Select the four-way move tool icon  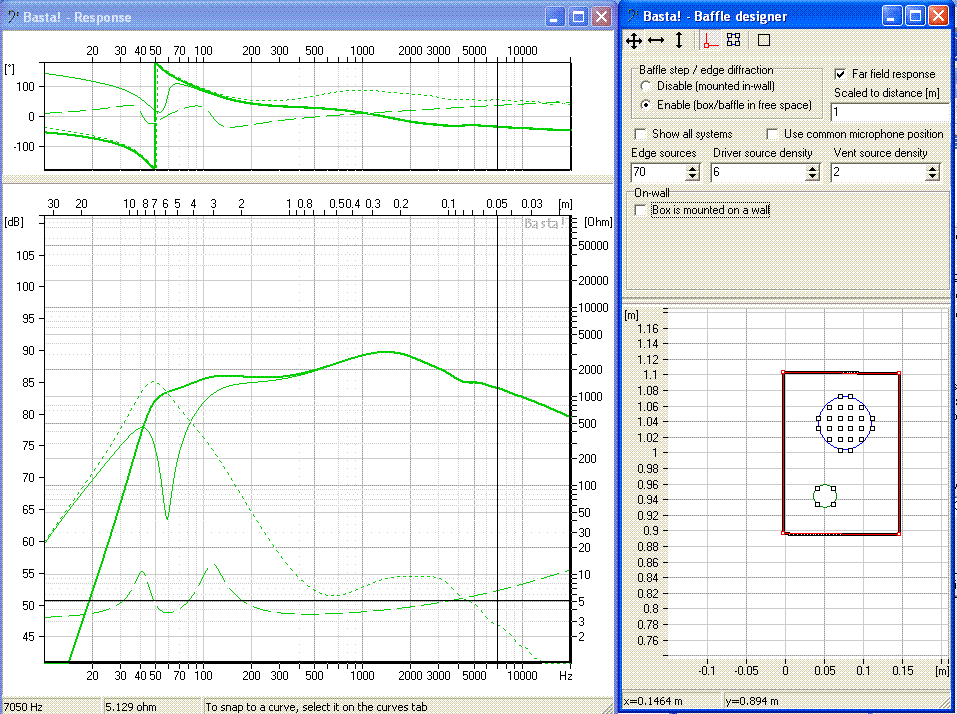pos(633,40)
